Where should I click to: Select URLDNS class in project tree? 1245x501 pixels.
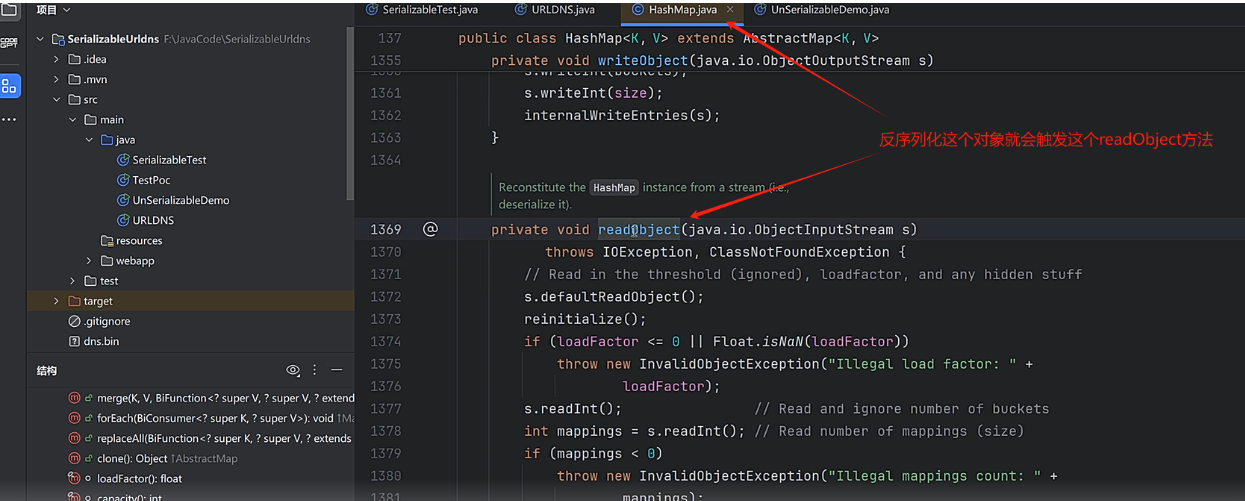(153, 220)
